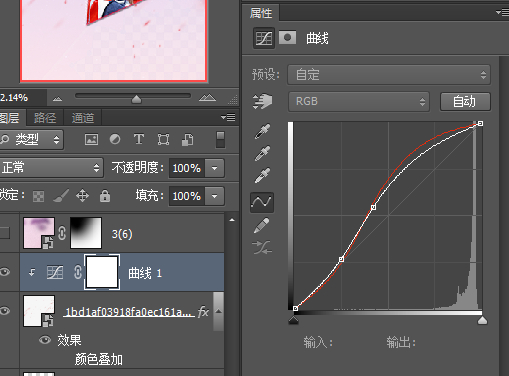Filter layers by text type
Viewport: 509px width, 376px height.
pyautogui.click(x=139, y=139)
